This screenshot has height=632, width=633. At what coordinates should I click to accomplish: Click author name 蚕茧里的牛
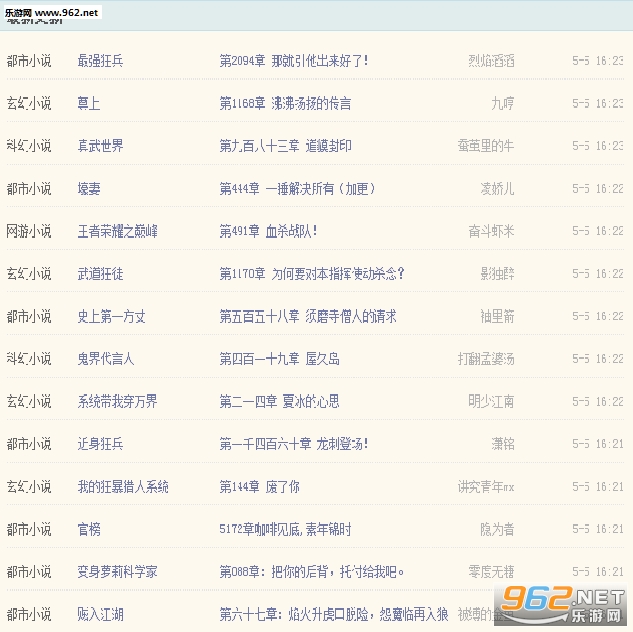tap(486, 146)
